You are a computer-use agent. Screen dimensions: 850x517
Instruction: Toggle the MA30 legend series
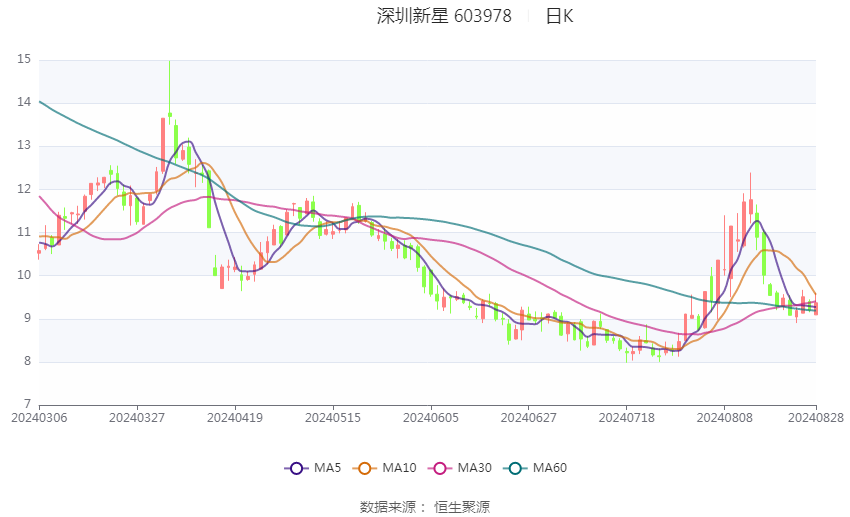pyautogui.click(x=460, y=468)
